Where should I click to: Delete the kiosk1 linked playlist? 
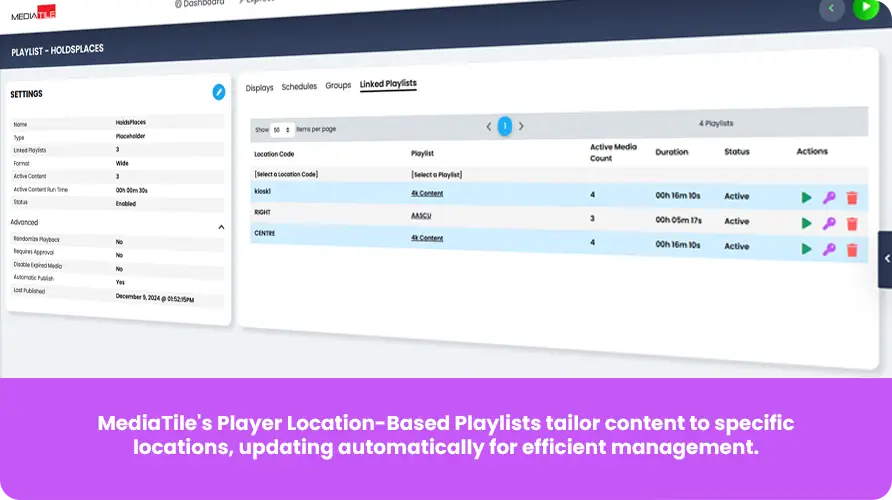click(x=852, y=197)
